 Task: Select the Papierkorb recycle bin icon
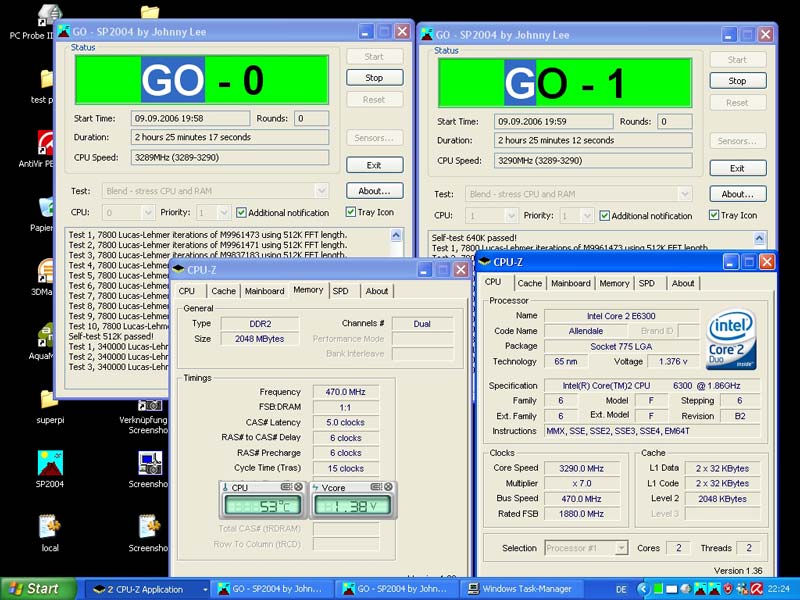pyautogui.click(x=47, y=207)
